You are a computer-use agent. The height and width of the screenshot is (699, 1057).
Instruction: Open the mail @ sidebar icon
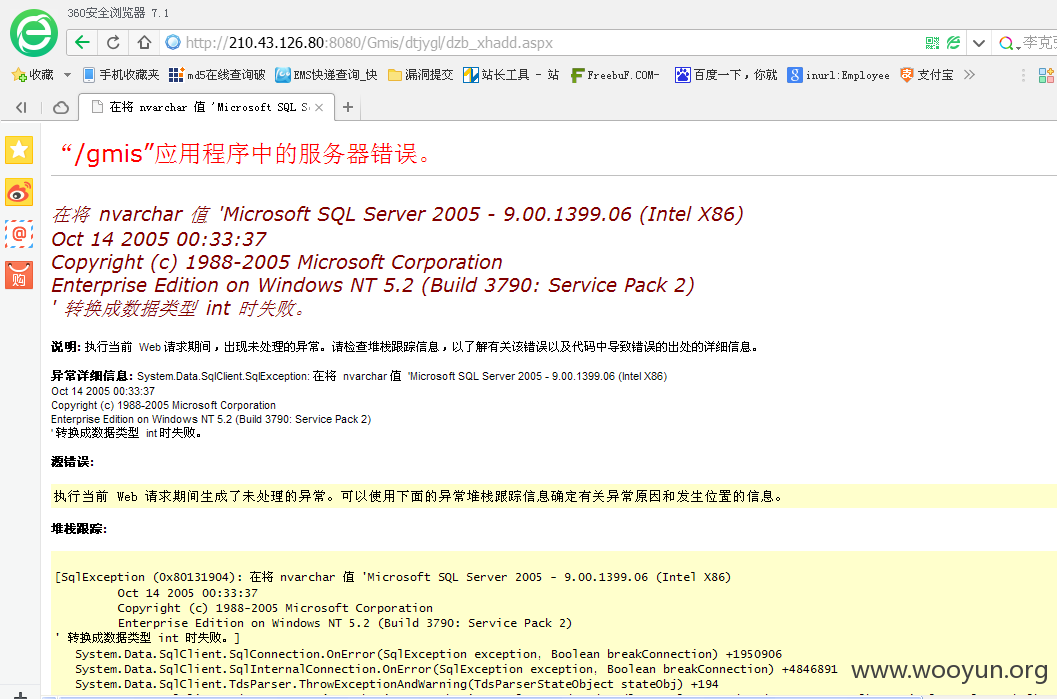[19, 234]
